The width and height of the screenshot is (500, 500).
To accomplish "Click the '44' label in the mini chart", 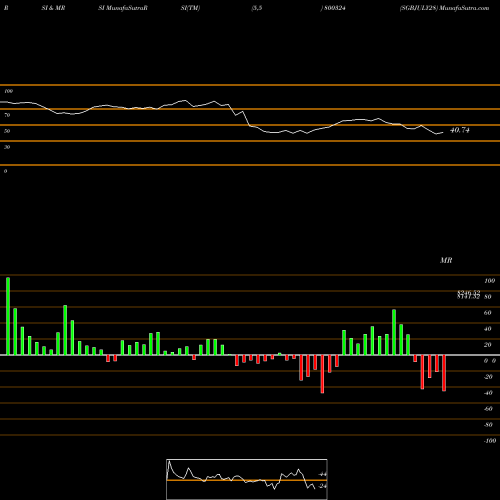I will pyautogui.click(x=322, y=474).
